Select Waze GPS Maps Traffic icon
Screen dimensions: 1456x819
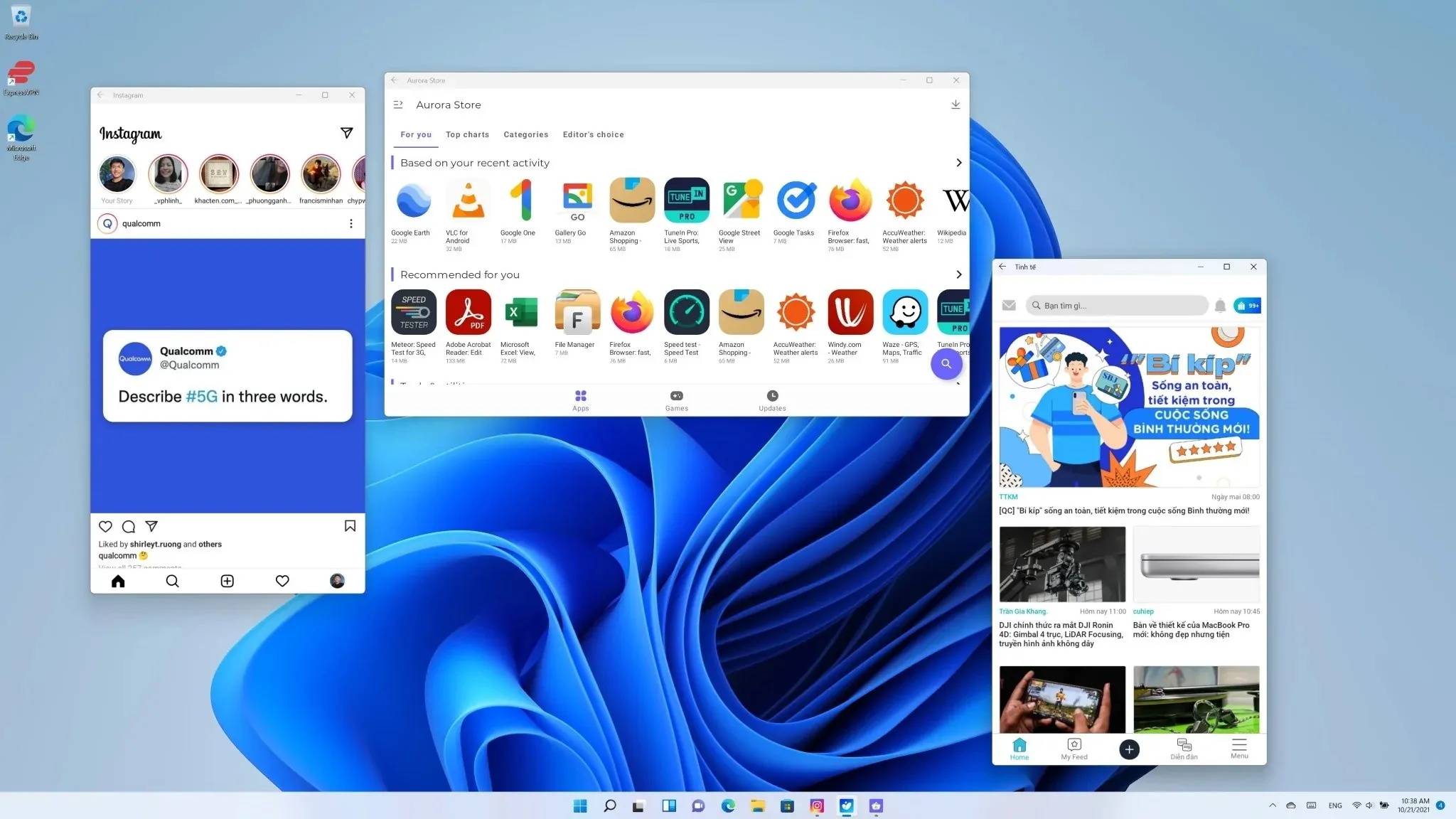[904, 311]
